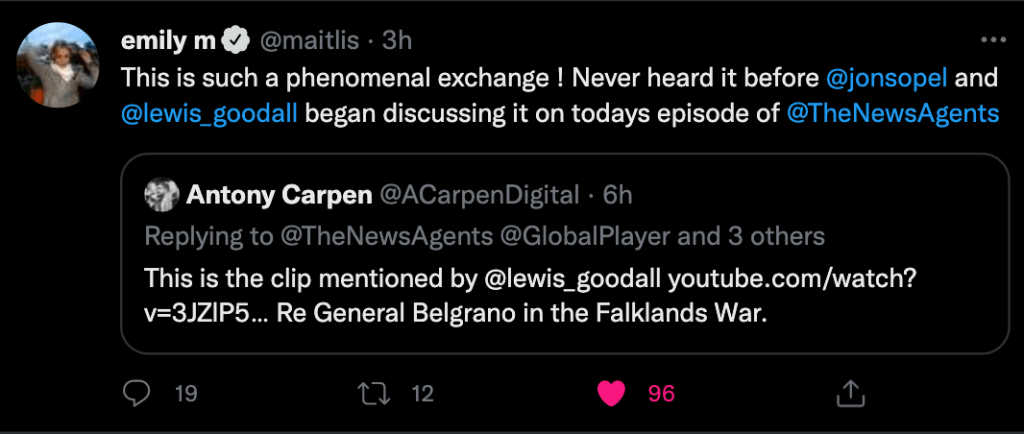The height and width of the screenshot is (434, 1024).
Task: Click the emily m display name
Action: [168, 40]
